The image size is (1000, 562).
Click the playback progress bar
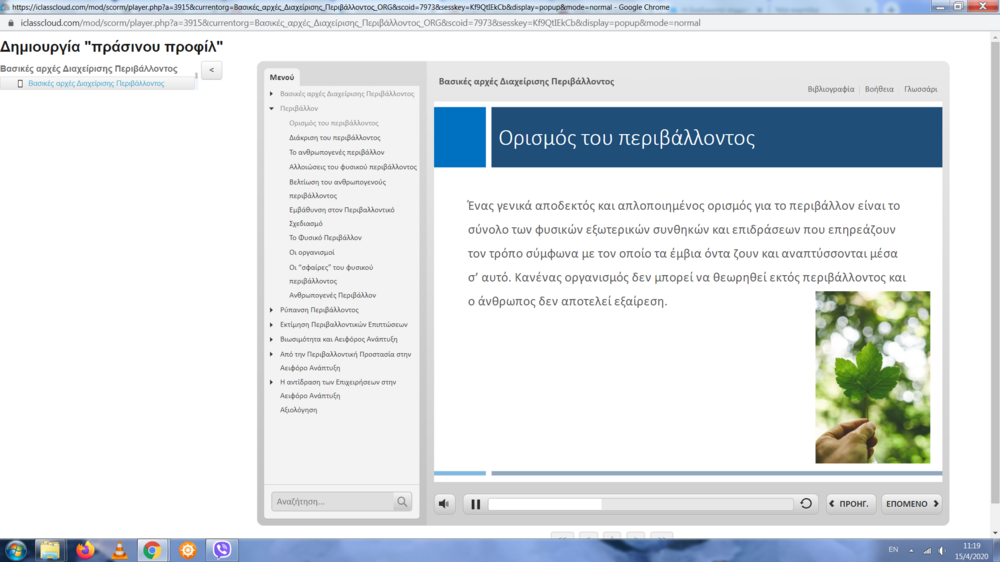coord(640,504)
